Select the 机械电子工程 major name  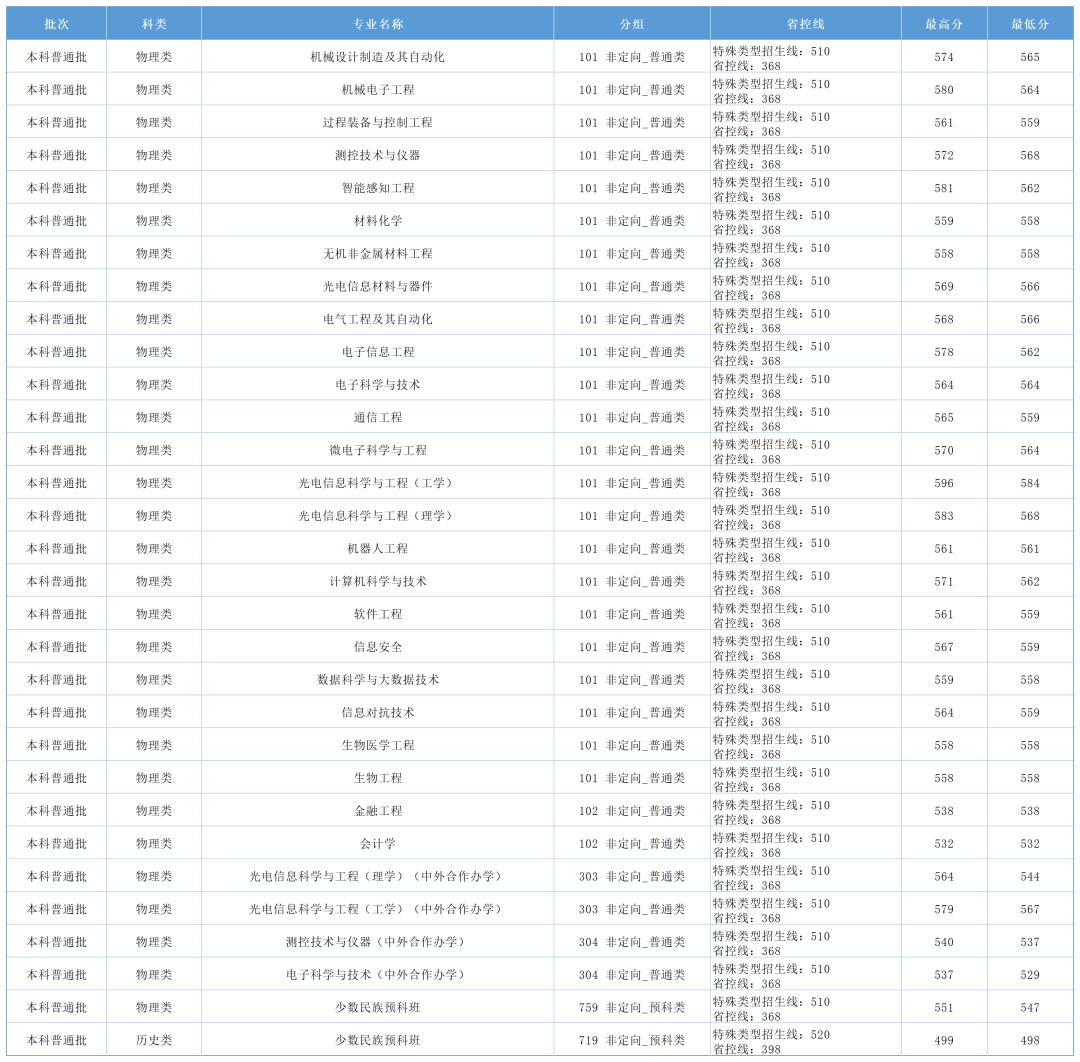pyautogui.click(x=377, y=90)
